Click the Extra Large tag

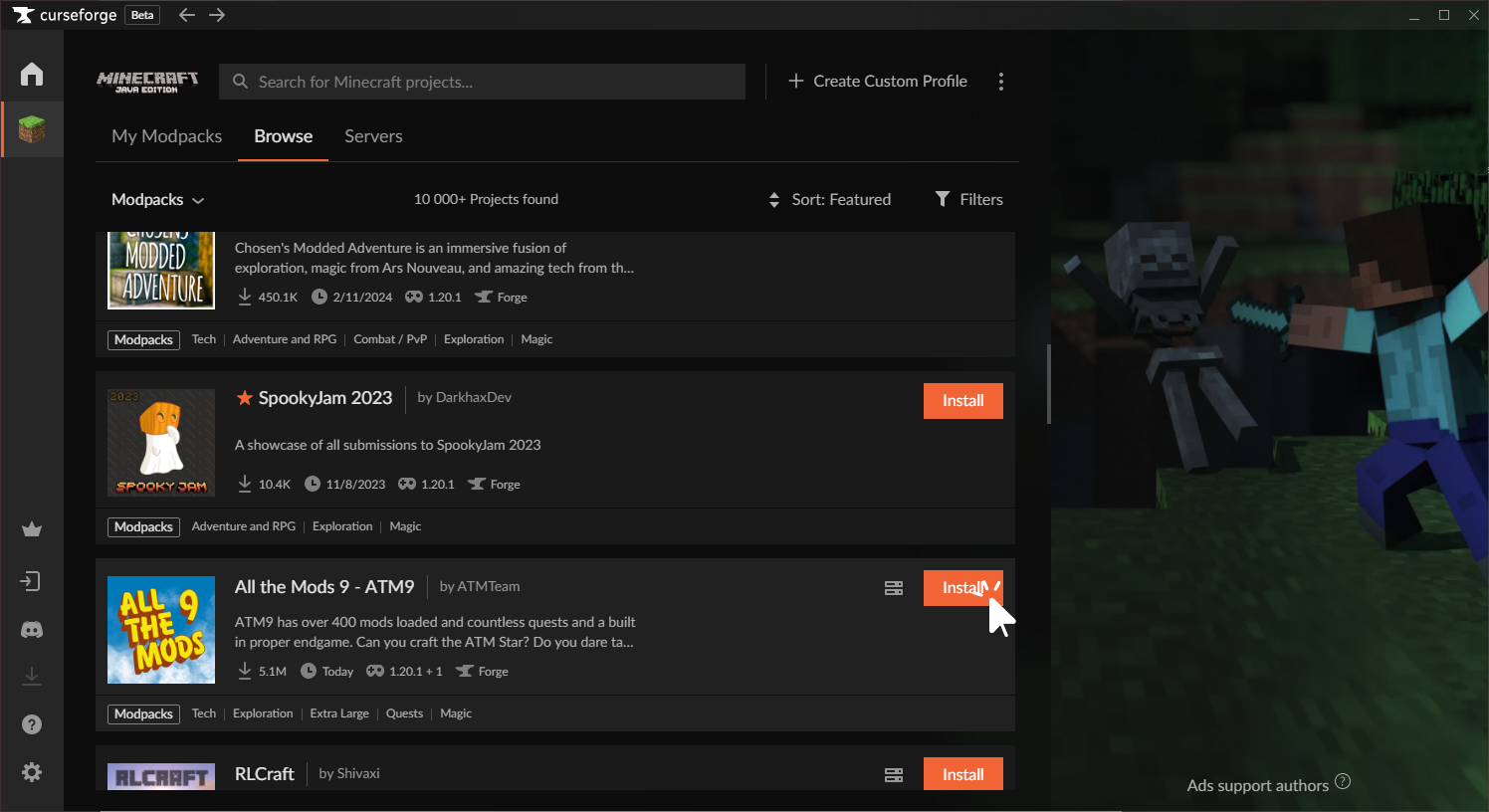pyautogui.click(x=339, y=713)
